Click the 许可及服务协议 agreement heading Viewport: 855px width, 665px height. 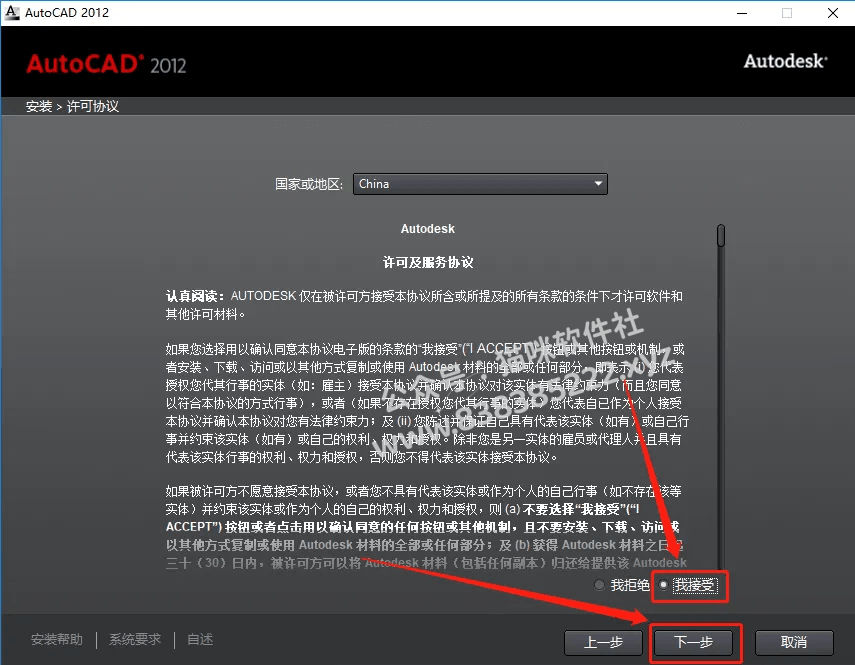pos(428,263)
